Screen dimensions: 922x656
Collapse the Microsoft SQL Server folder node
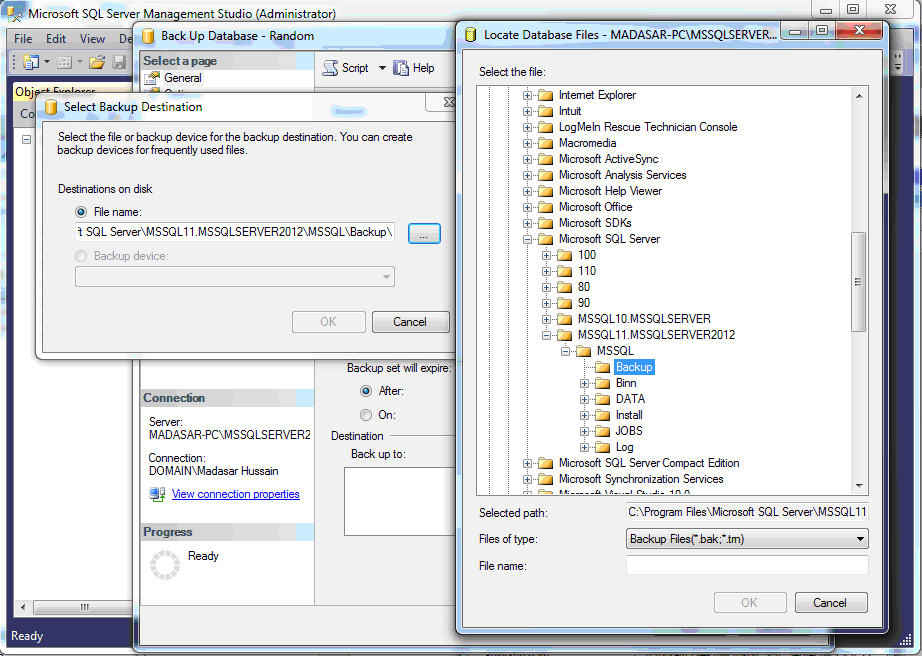(x=528, y=239)
